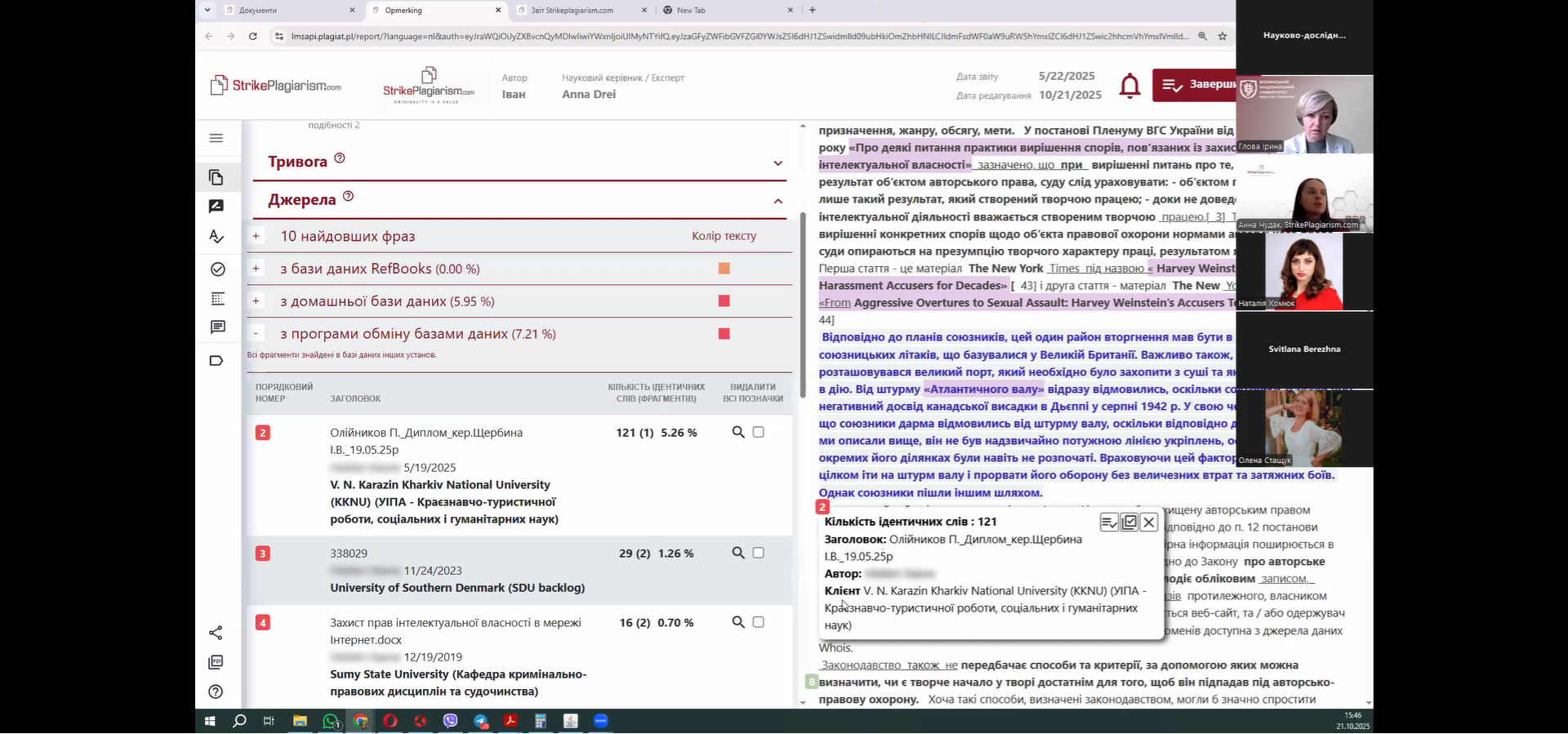The height and width of the screenshot is (734, 1568).
Task: Expand the 10 найдовших фраз row
Action: [x=256, y=237]
